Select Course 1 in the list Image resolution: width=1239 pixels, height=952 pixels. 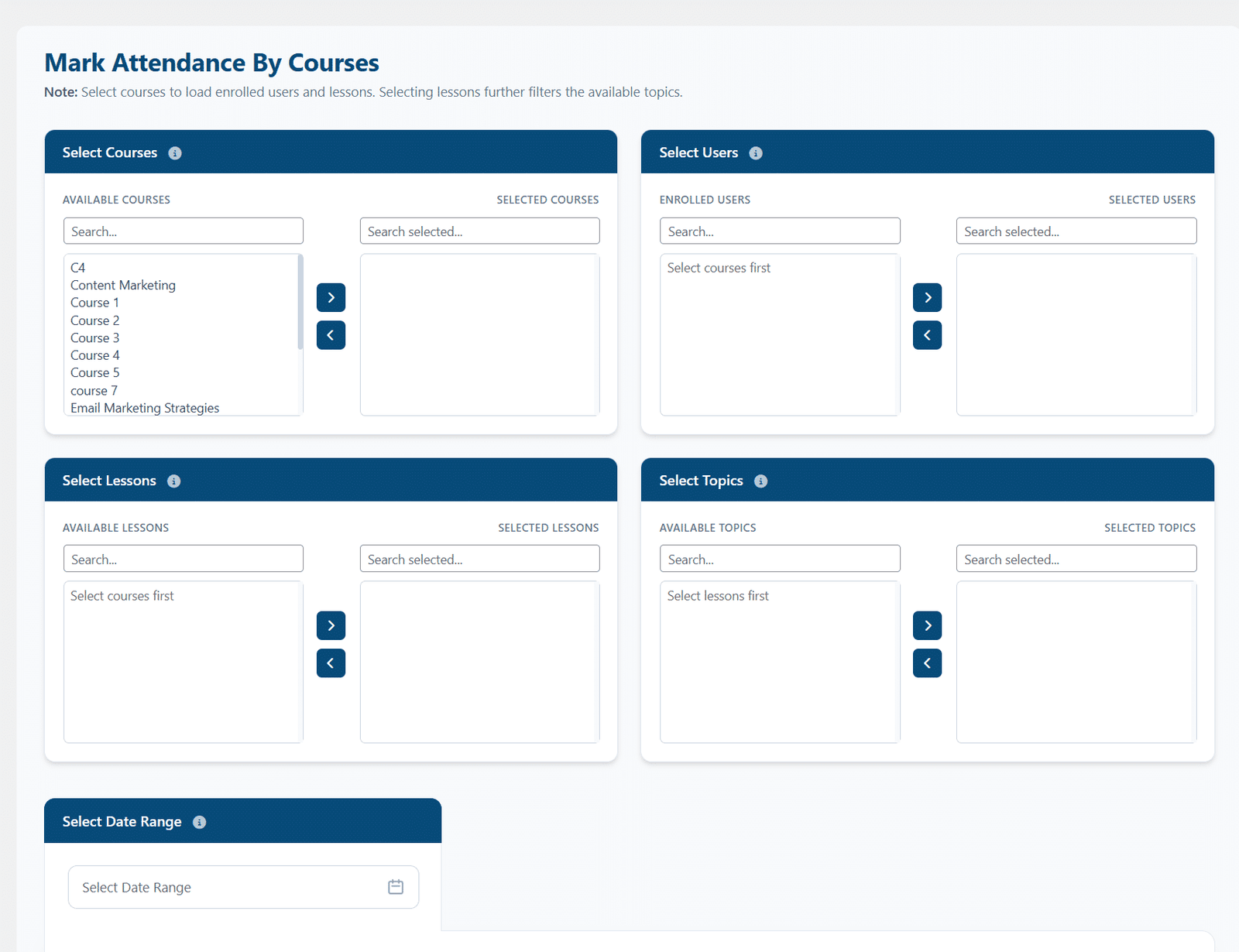(x=94, y=303)
